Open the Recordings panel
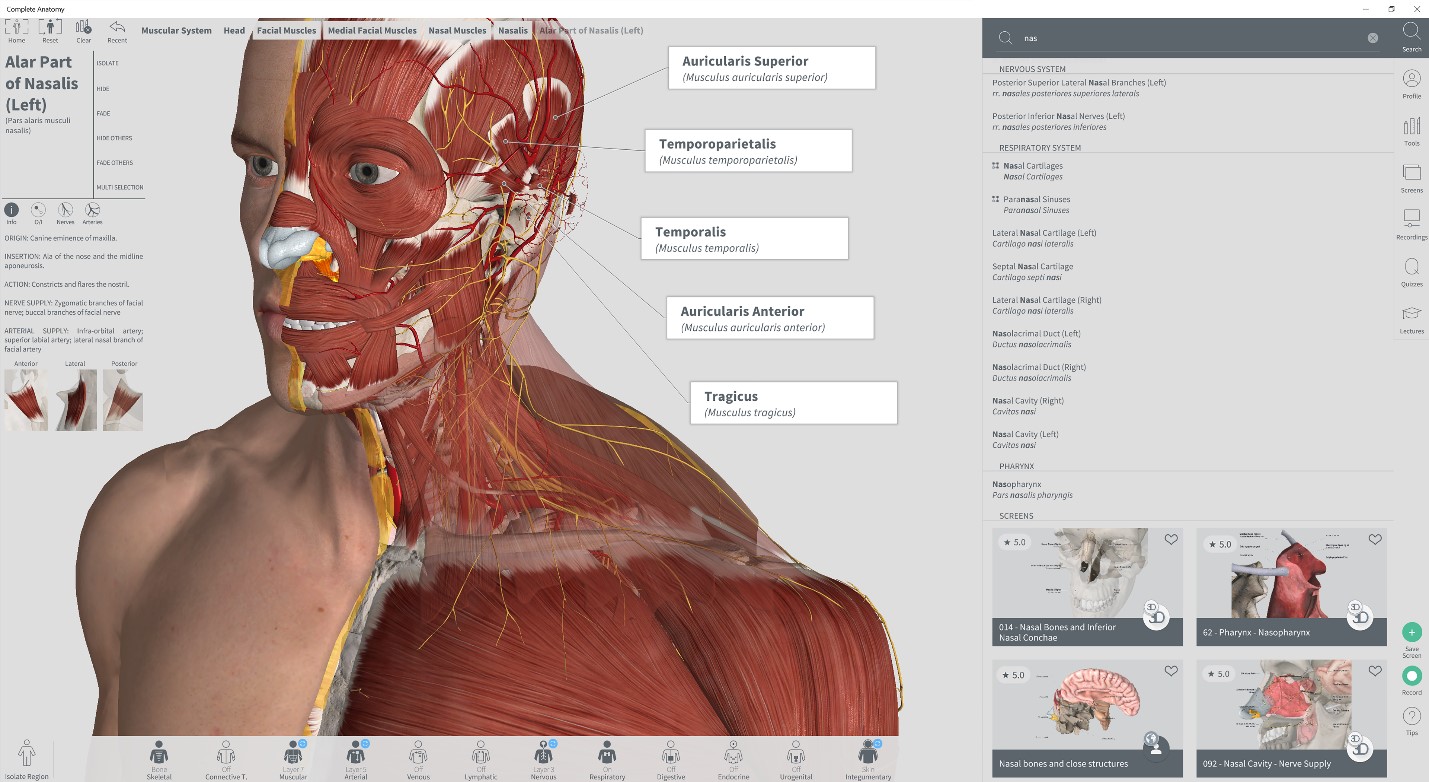The width and height of the screenshot is (1429, 782). (x=1411, y=220)
